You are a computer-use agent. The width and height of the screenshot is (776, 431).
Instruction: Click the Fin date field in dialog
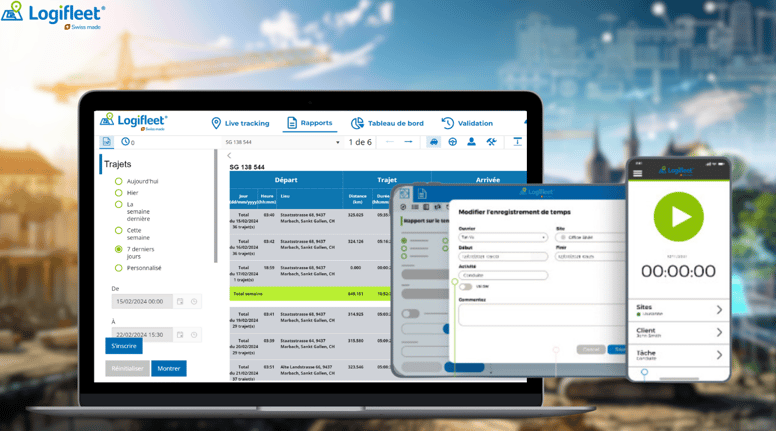pos(590,256)
